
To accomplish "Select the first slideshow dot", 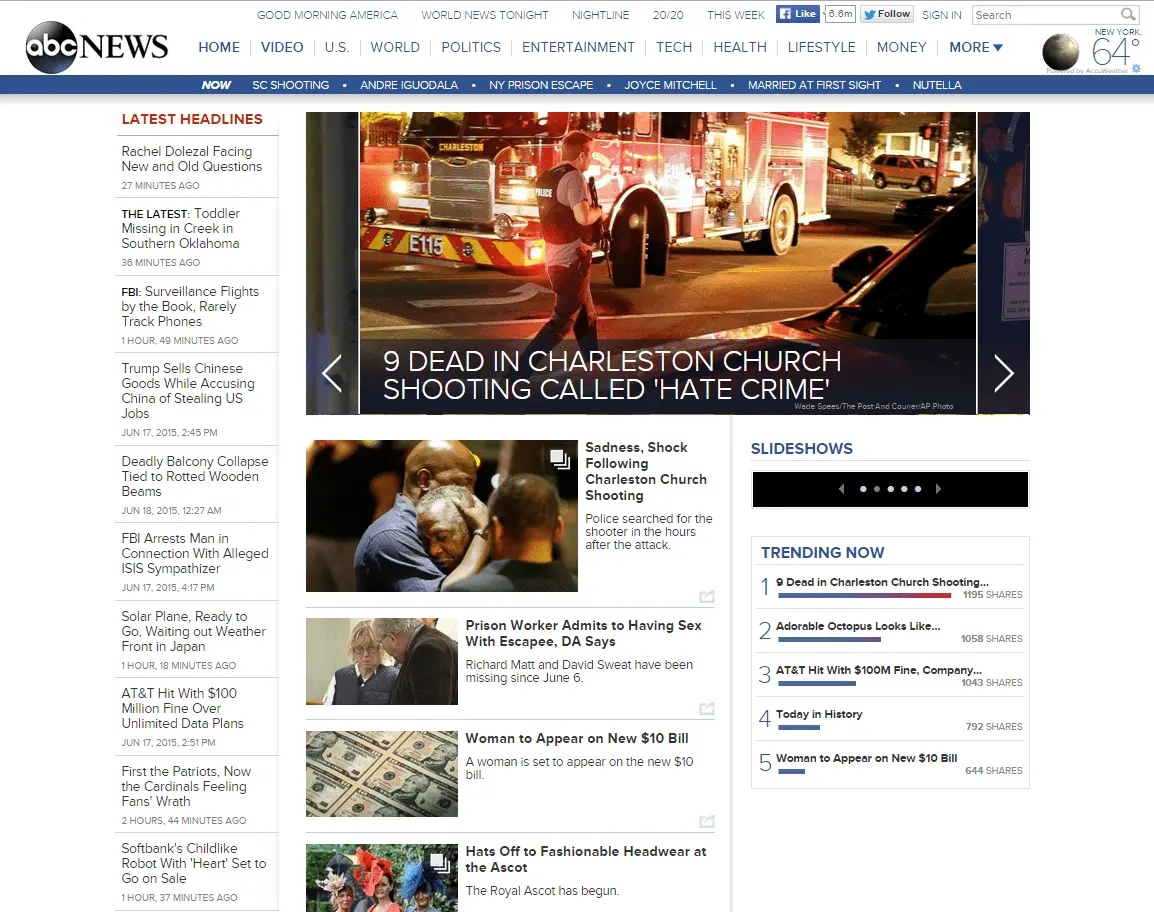I will pos(863,489).
